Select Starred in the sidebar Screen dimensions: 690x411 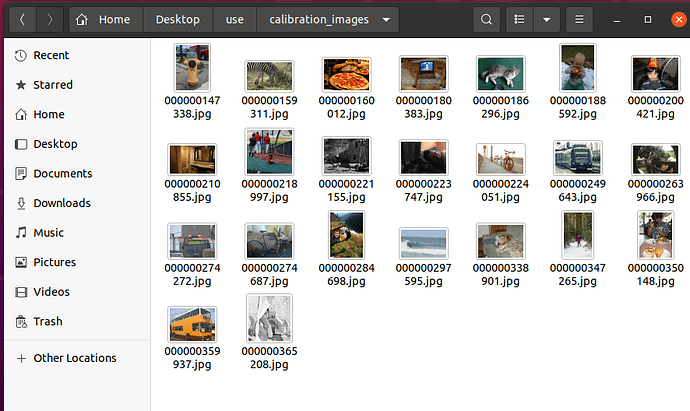coord(52,85)
